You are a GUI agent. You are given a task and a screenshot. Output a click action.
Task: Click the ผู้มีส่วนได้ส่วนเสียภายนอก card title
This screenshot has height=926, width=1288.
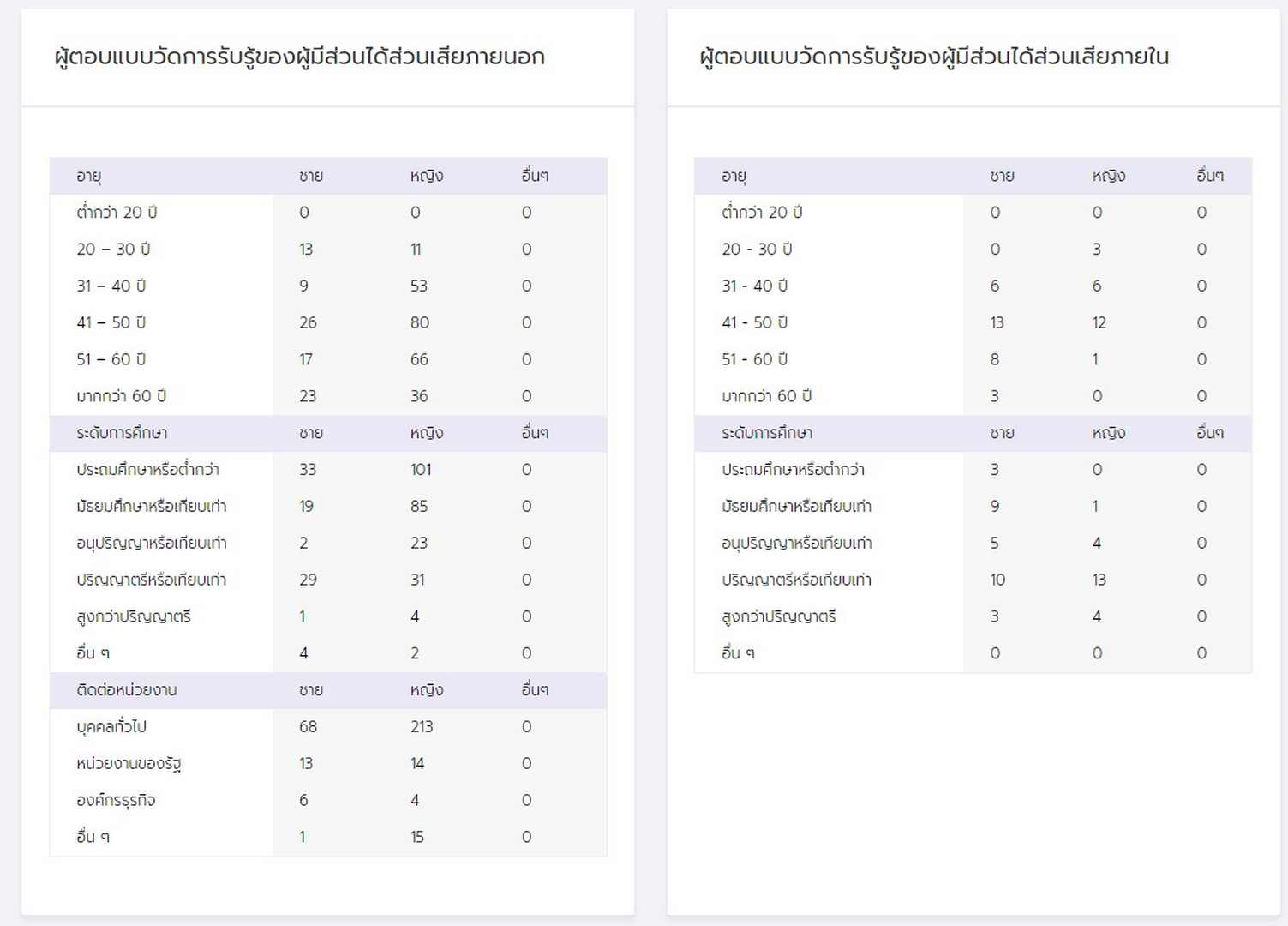click(299, 57)
